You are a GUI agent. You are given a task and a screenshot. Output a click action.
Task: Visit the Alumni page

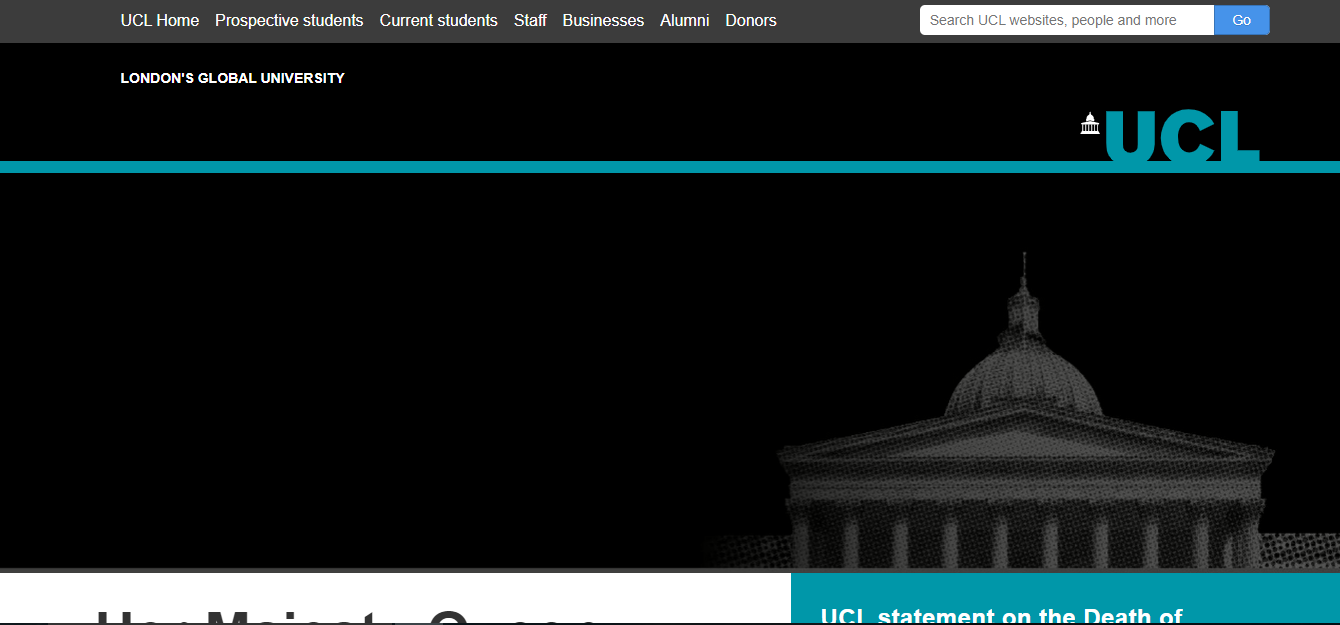coord(685,20)
